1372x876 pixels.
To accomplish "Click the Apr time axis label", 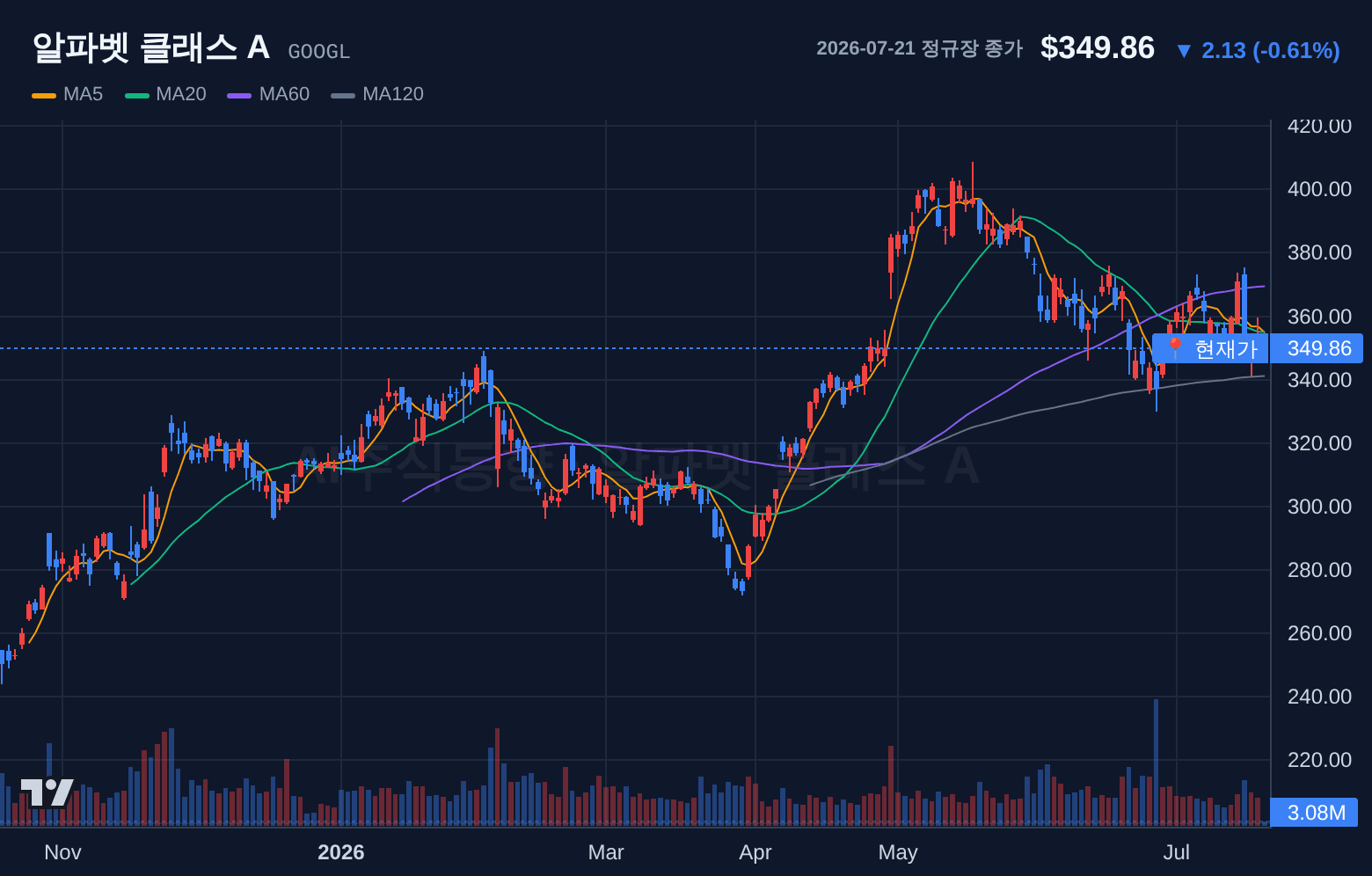I will (x=755, y=852).
